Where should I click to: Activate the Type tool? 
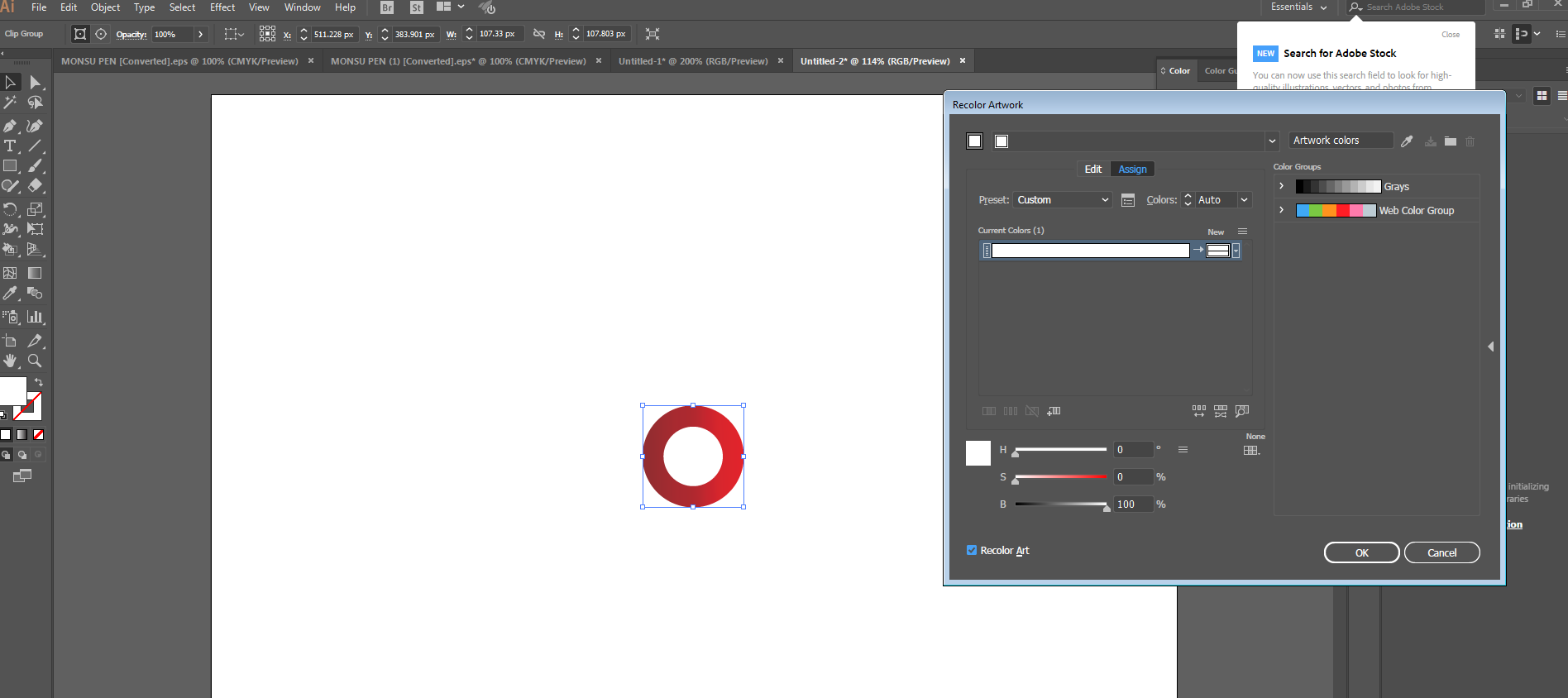(10, 146)
